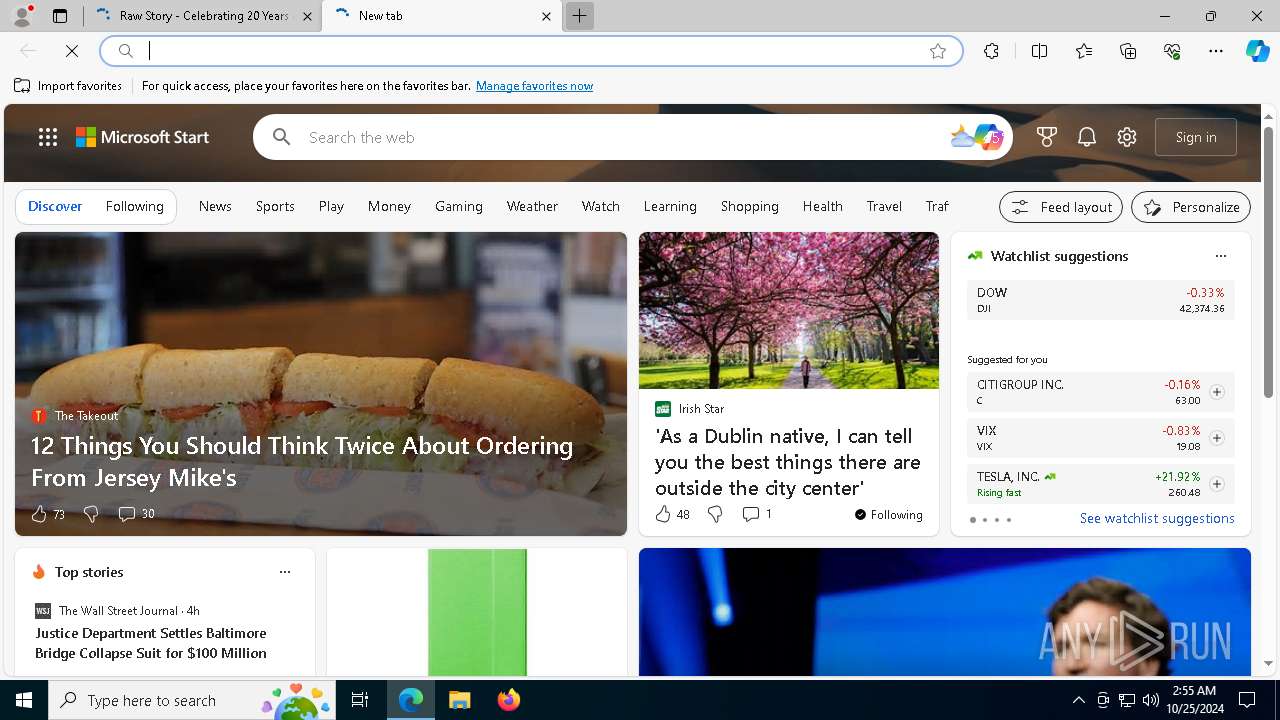Image resolution: width=1280 pixels, height=720 pixels.
Task: Add Tesla, Inc. to watchlist
Action: [x=1217, y=484]
